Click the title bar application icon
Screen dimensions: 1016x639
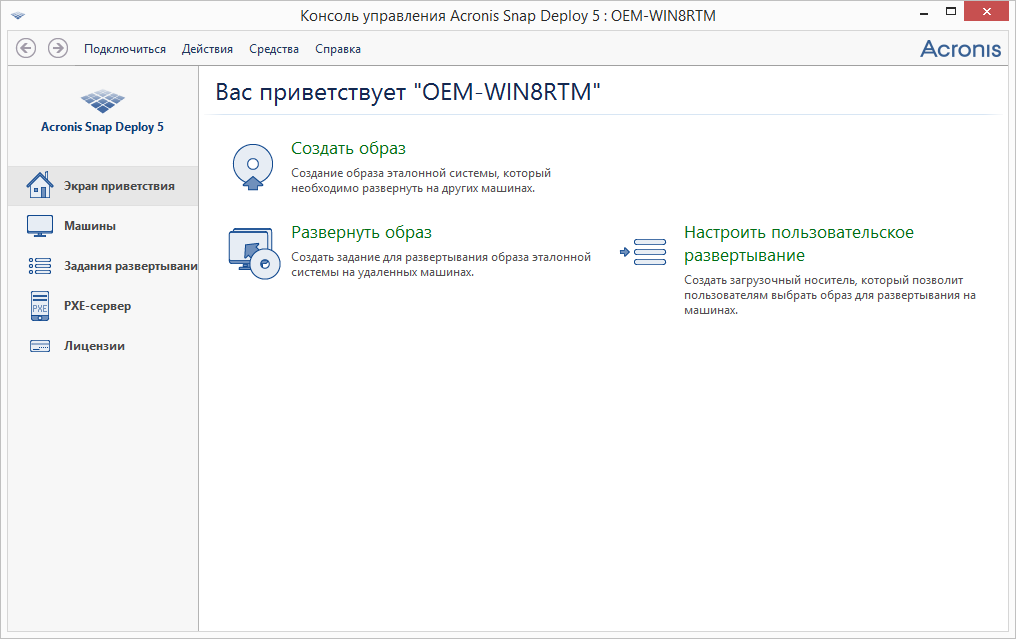coord(18,16)
